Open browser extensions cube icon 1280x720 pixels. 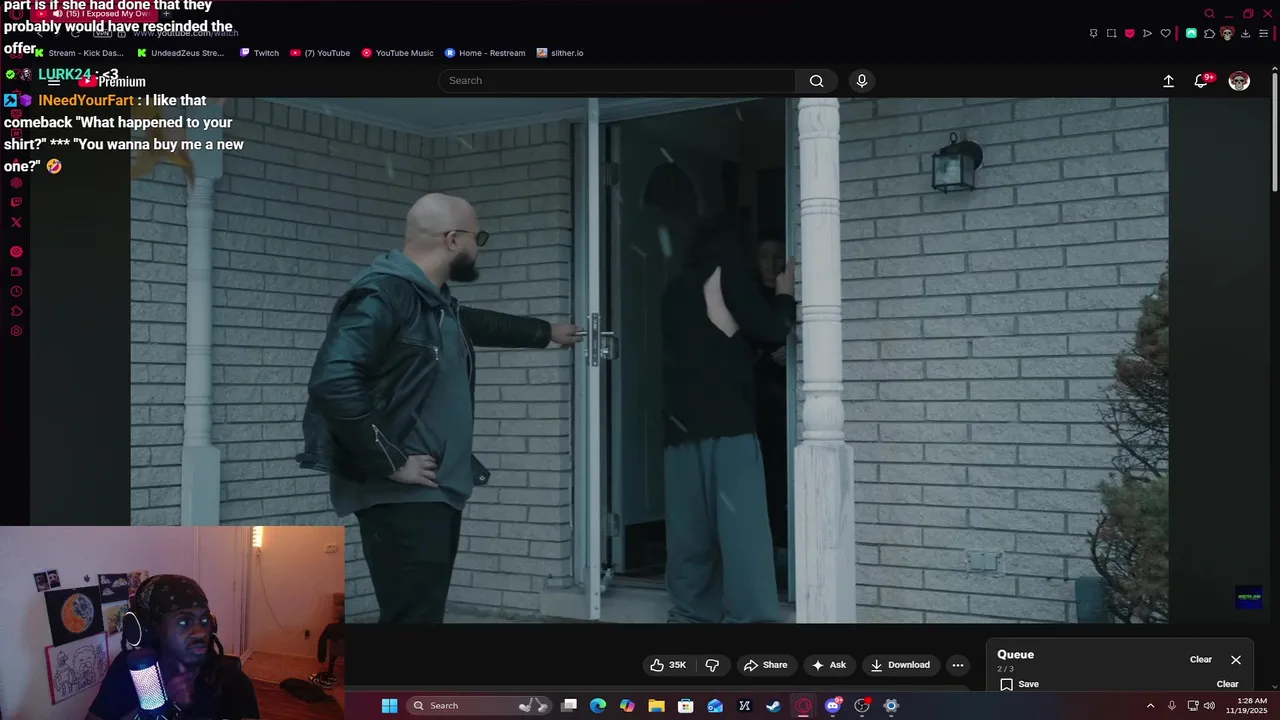pos(1209,33)
